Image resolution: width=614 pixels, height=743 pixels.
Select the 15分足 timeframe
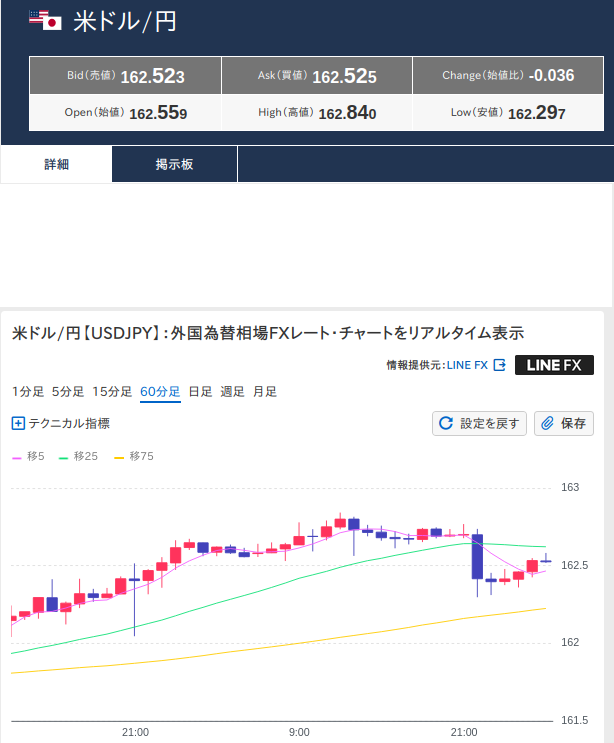[x=112, y=391]
